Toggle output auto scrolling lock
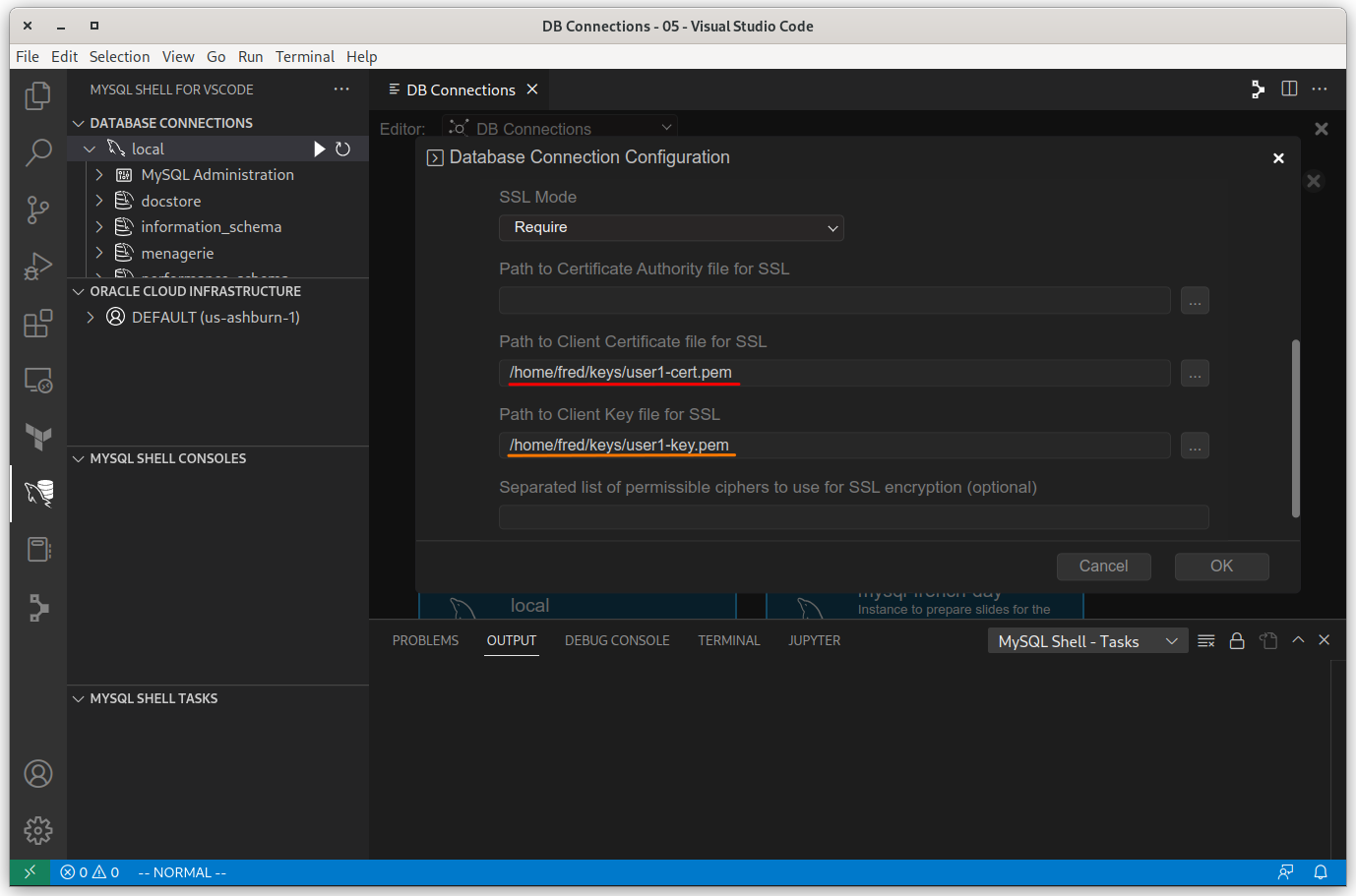The width and height of the screenshot is (1356, 896). coord(1237,640)
